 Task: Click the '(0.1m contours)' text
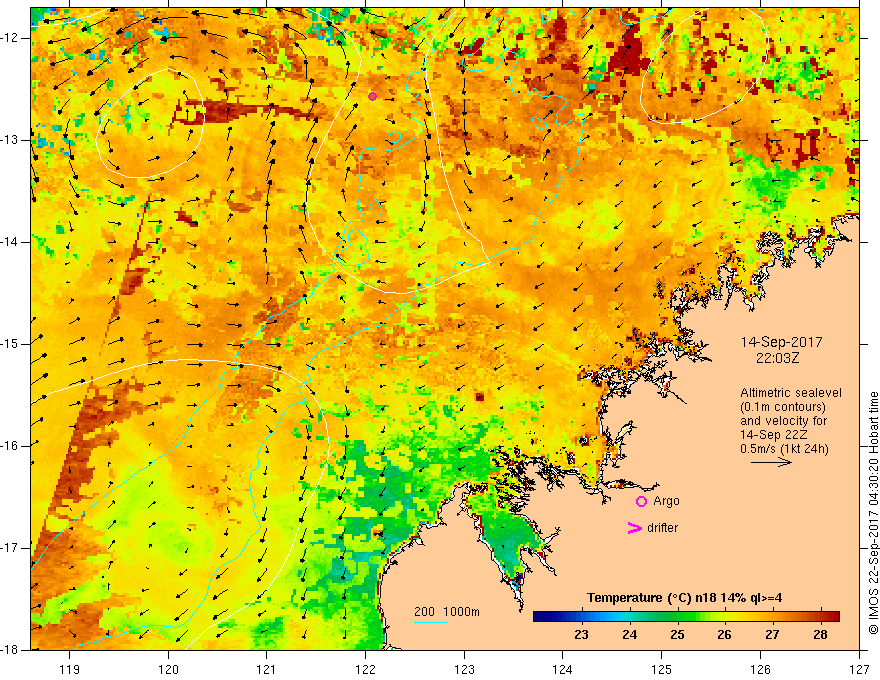point(782,407)
